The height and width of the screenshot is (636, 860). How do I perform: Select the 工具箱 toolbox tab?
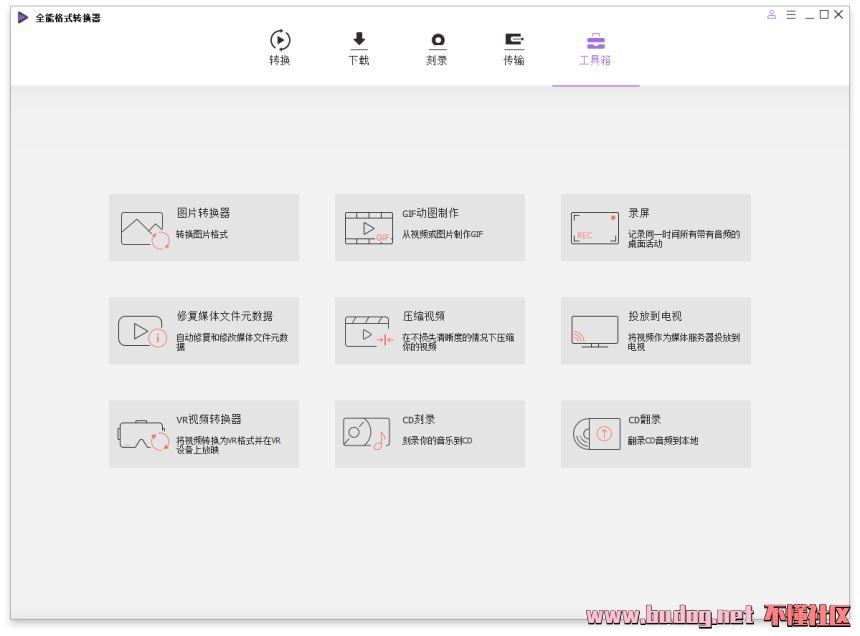(x=595, y=48)
